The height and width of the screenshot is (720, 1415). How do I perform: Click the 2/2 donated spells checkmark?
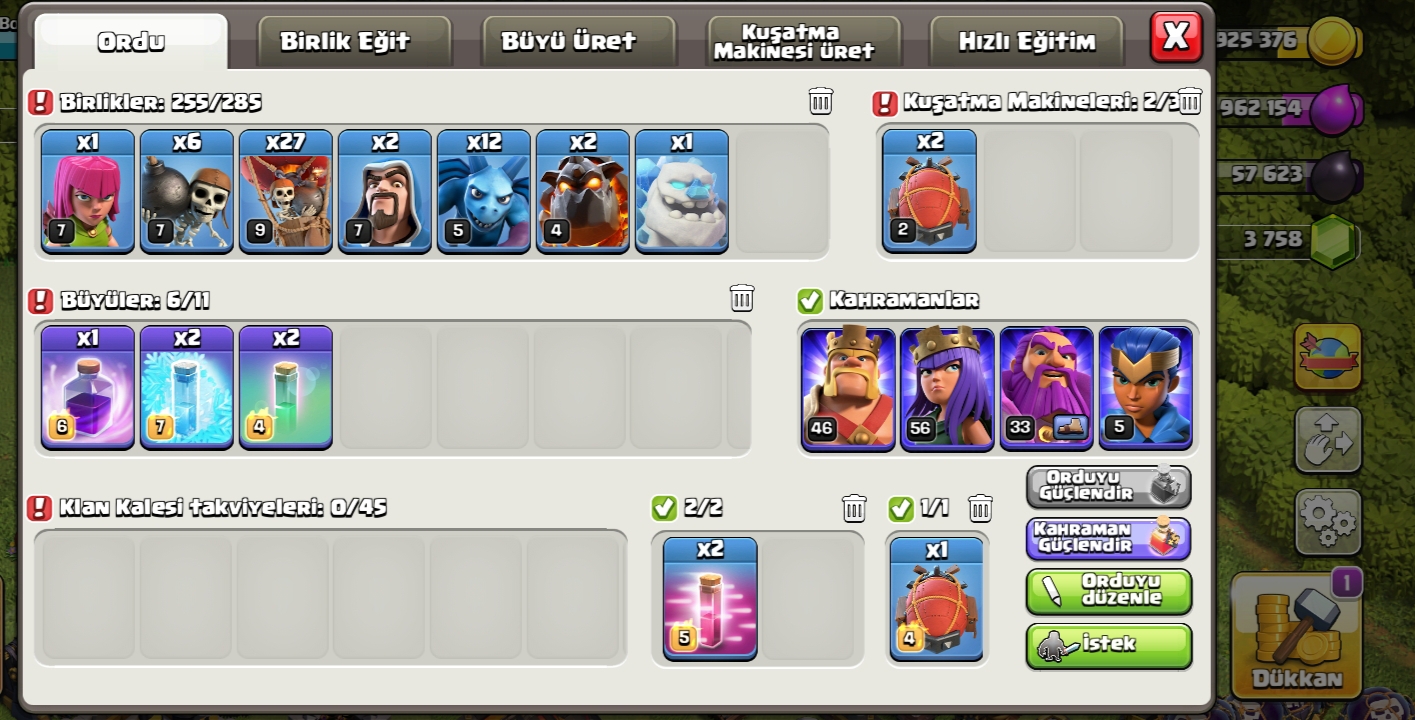(664, 508)
